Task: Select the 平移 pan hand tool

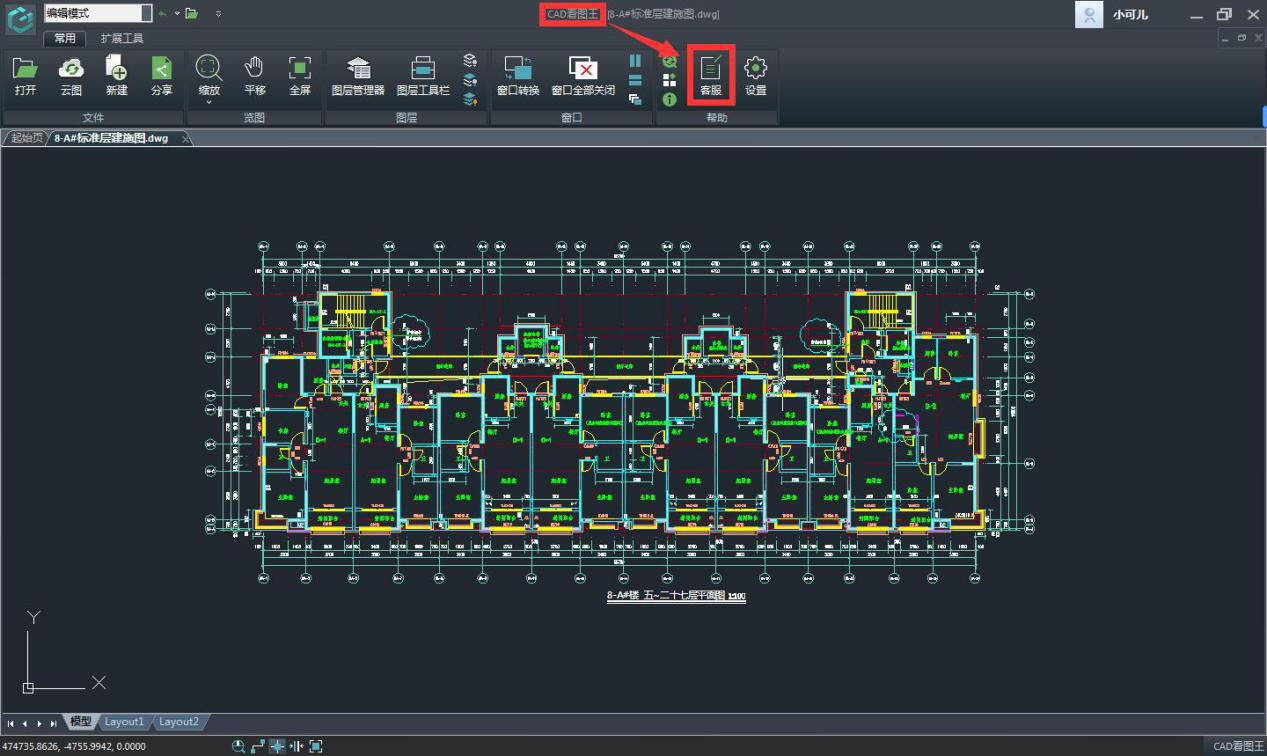Action: [254, 76]
